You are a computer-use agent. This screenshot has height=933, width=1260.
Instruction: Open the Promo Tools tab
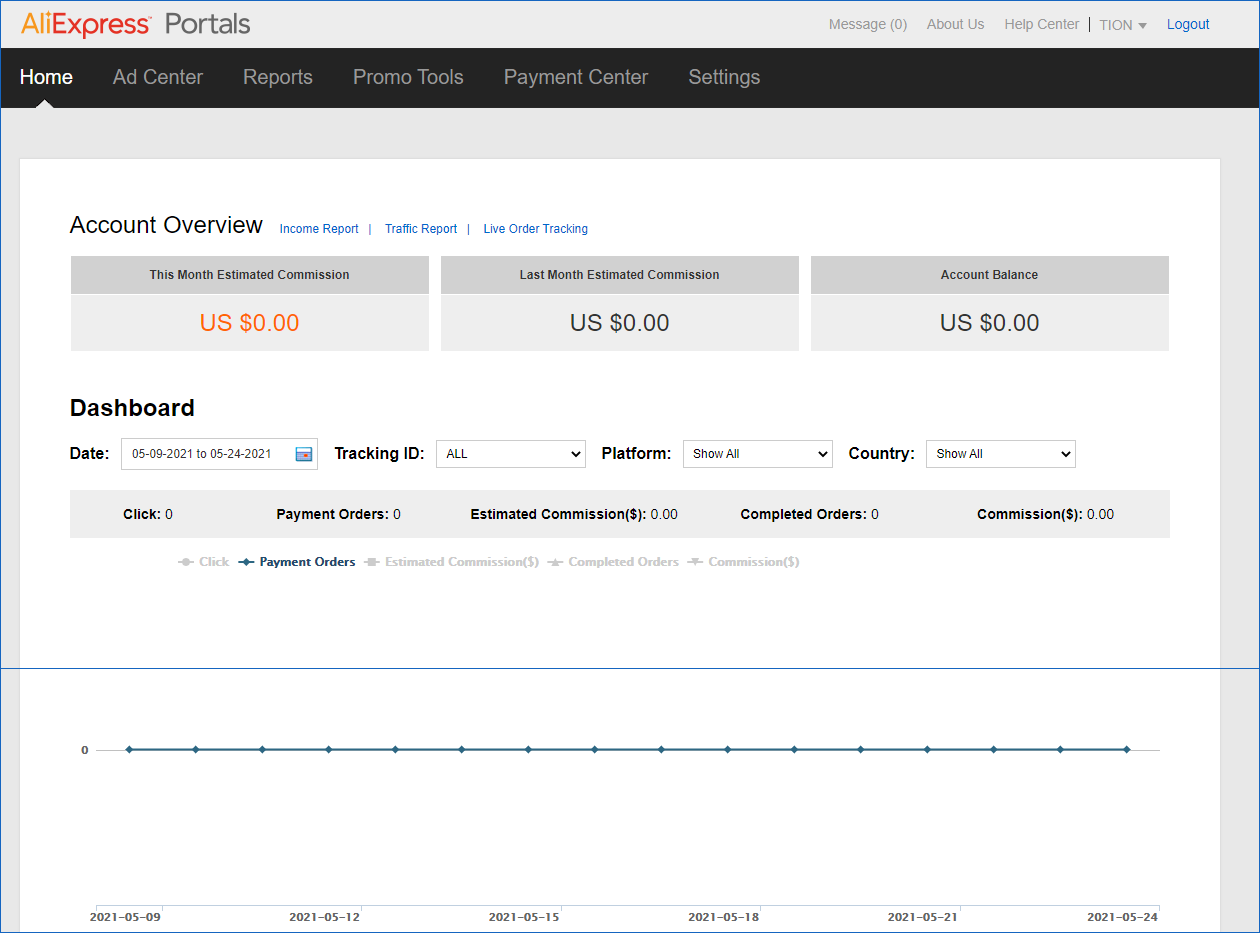408,77
